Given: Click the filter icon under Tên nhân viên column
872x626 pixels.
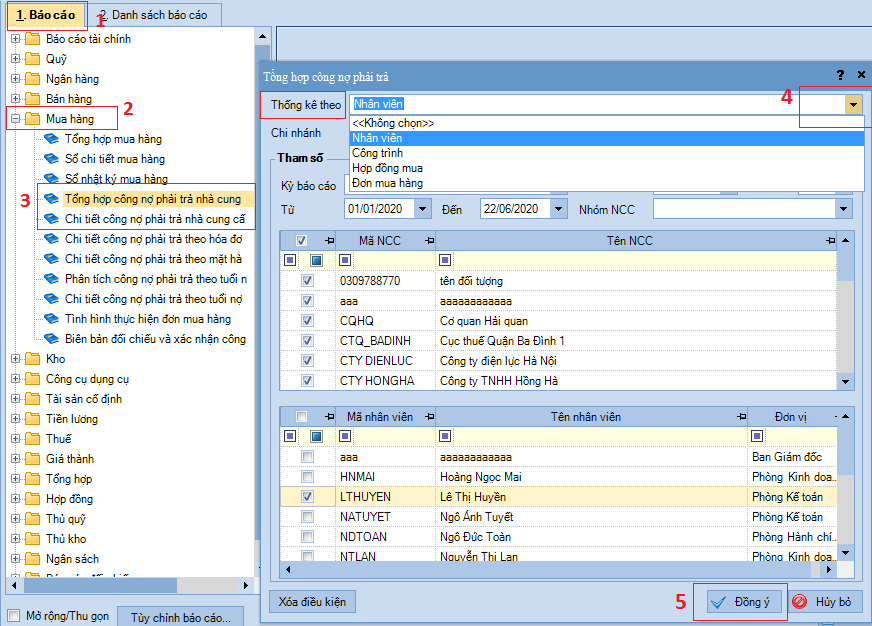Looking at the screenshot, I should [x=444, y=436].
